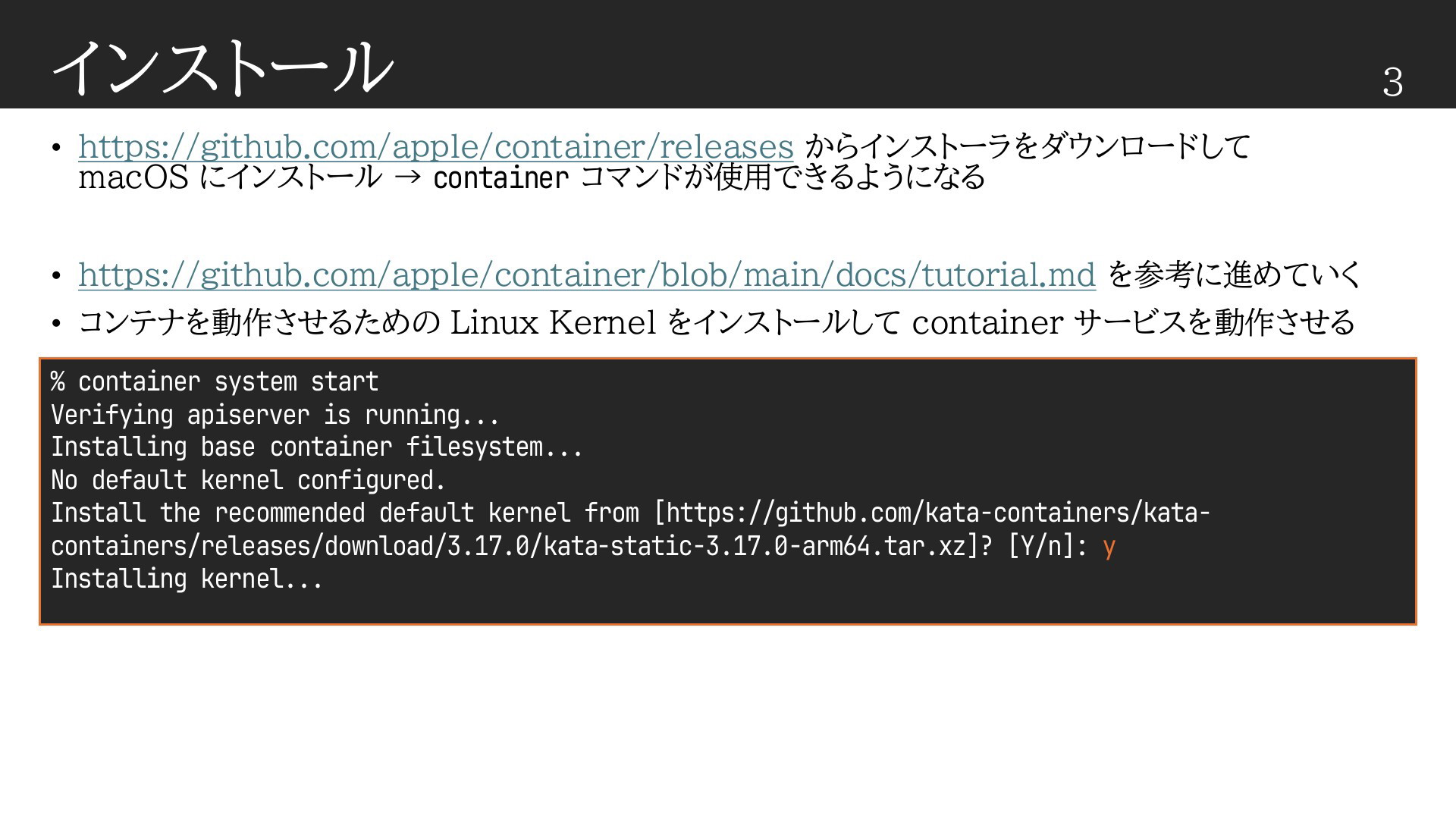Image resolution: width=1456 pixels, height=819 pixels.
Task: Click the slide title インストール
Action: click(x=223, y=67)
